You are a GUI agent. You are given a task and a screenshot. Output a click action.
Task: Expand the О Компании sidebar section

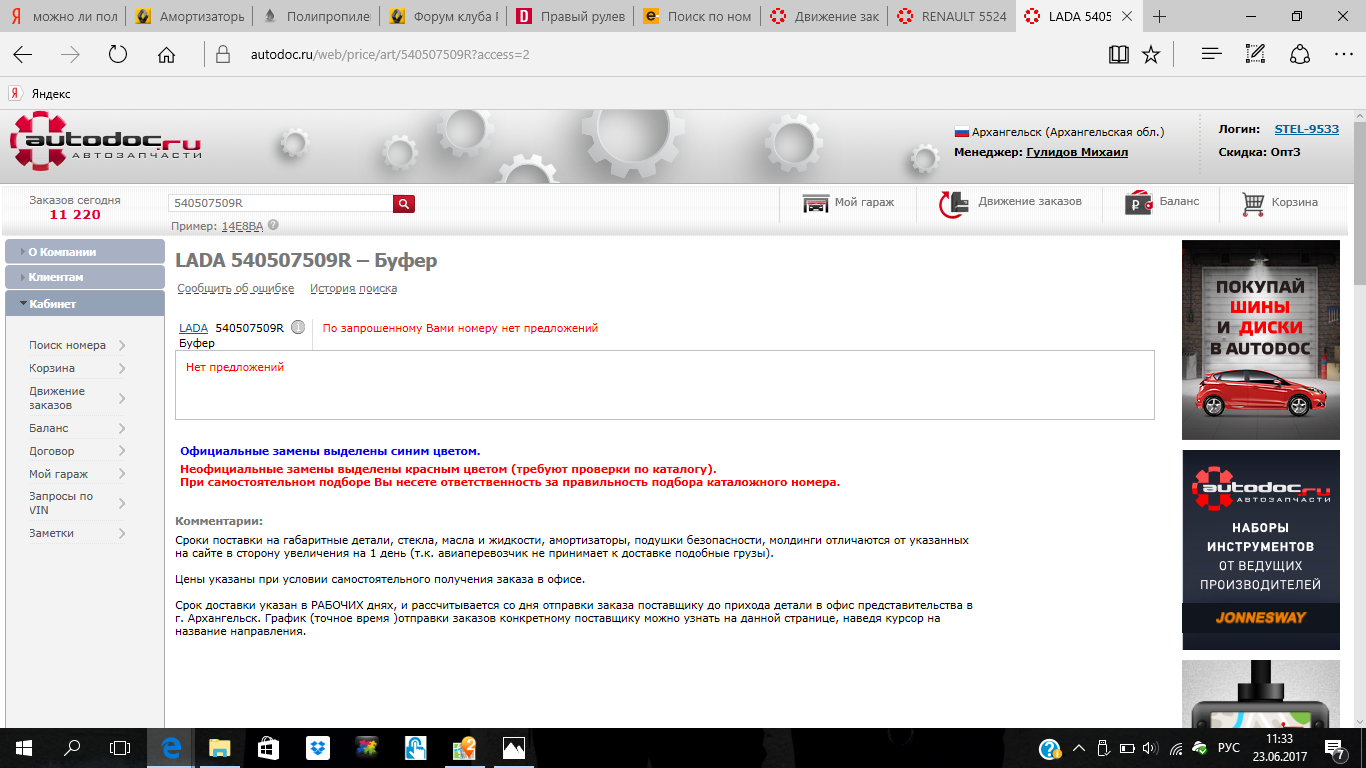pyautogui.click(x=85, y=252)
